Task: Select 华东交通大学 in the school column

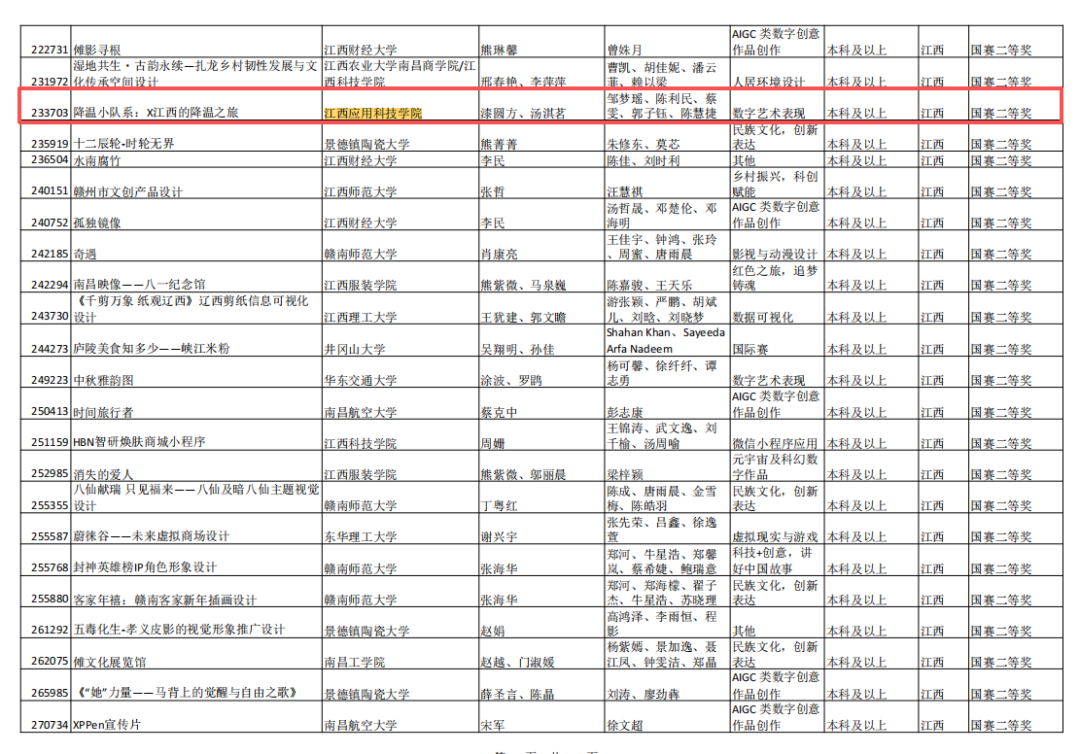Action: [360, 380]
